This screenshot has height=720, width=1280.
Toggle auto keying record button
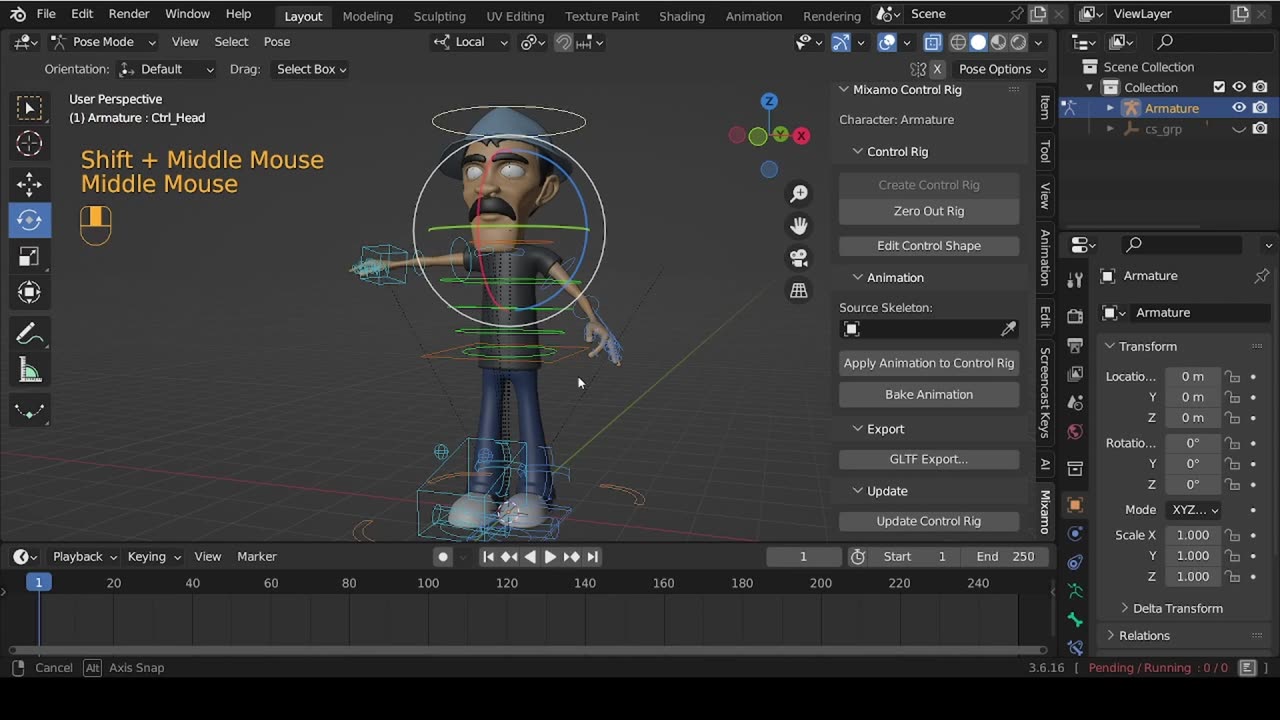(443, 557)
